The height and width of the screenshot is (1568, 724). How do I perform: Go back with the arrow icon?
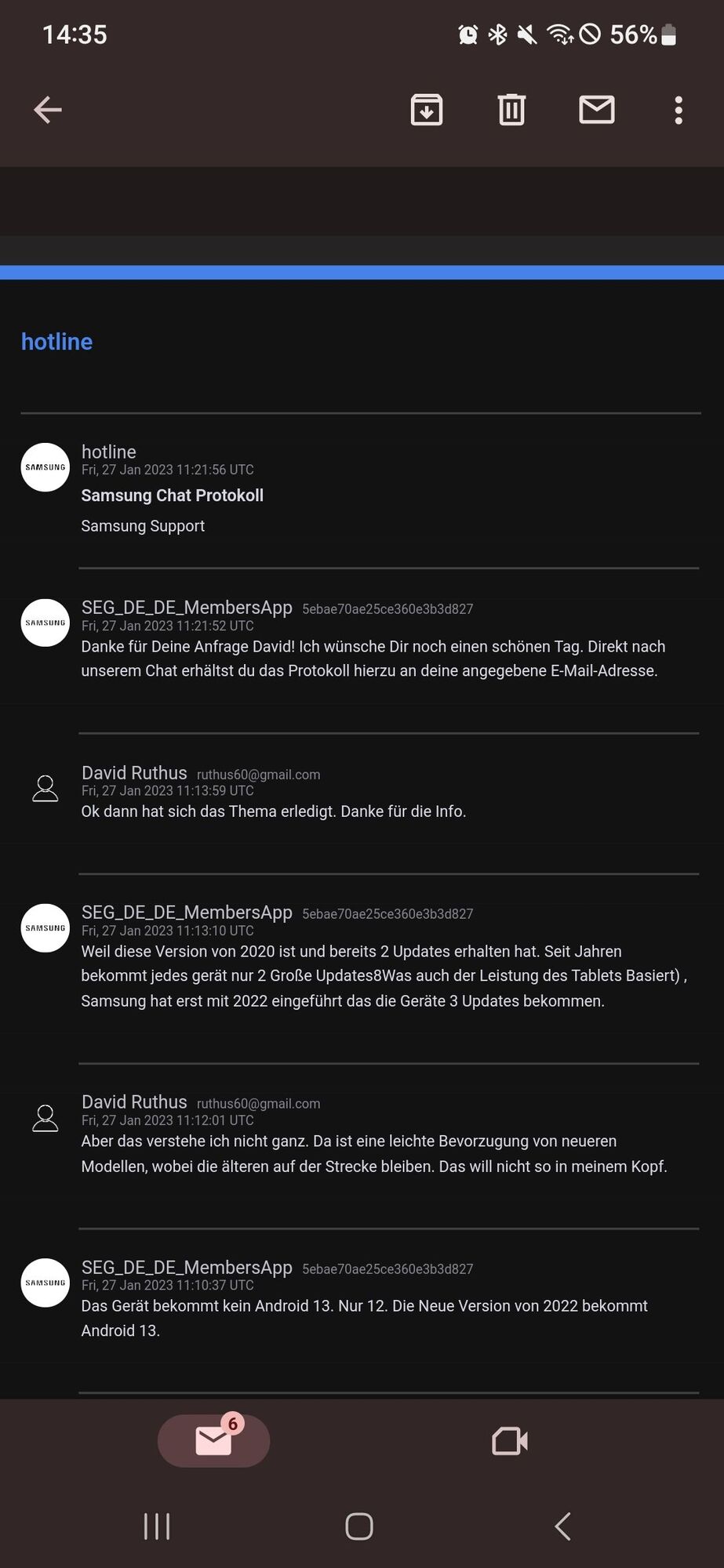[48, 110]
